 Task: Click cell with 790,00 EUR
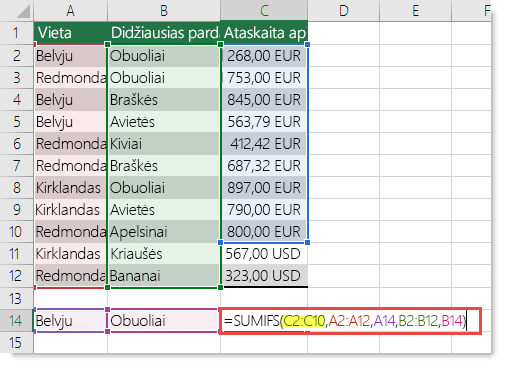coord(264,210)
